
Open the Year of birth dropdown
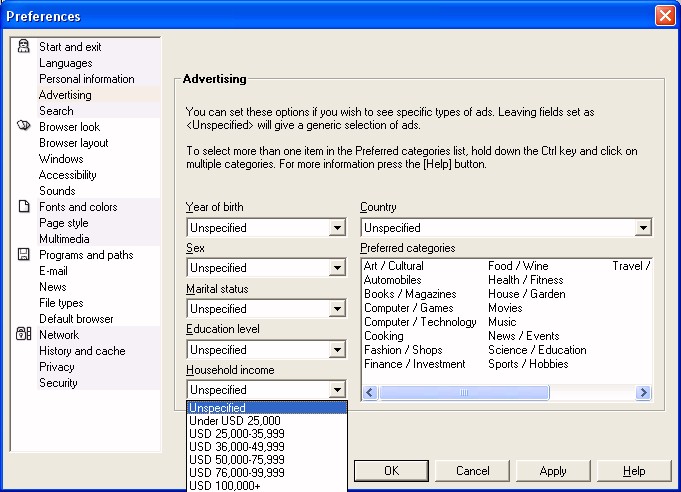coord(338,228)
